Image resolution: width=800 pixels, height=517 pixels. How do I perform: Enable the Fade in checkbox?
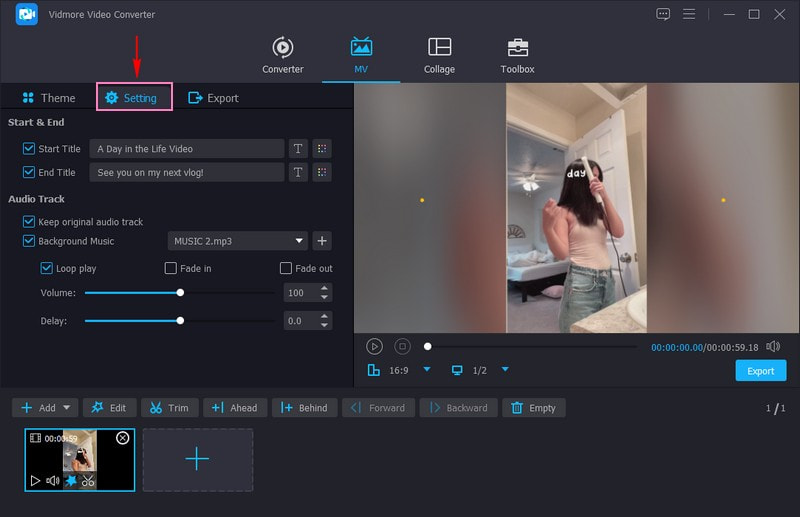[171, 269]
